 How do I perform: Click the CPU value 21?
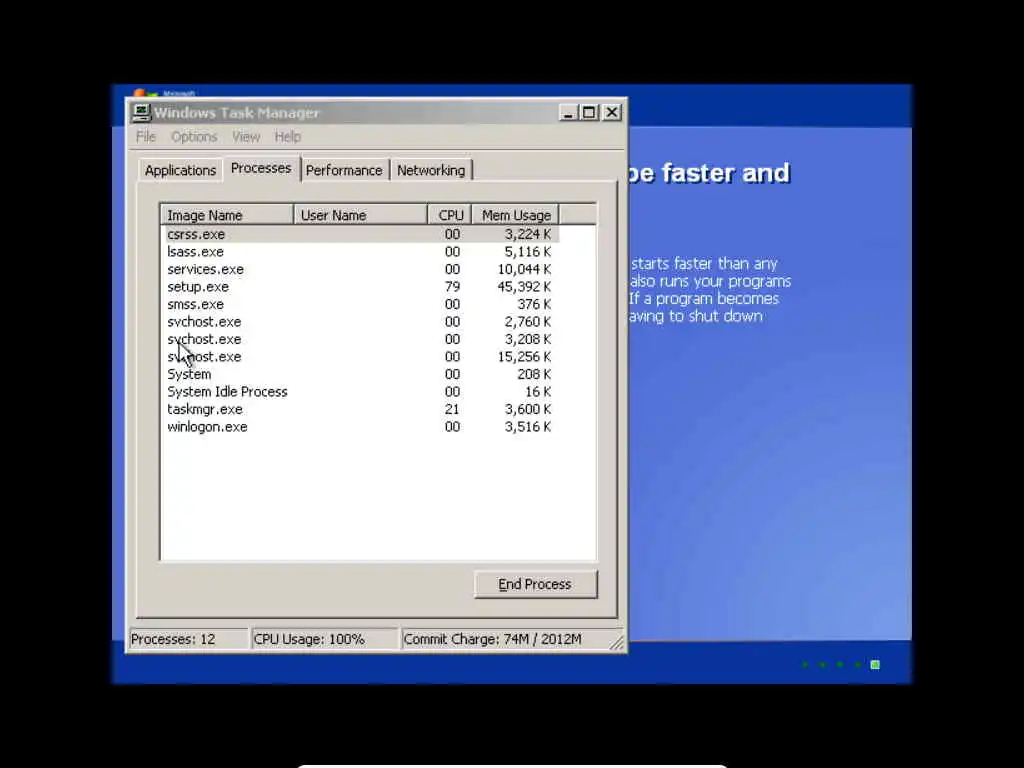[x=452, y=409]
